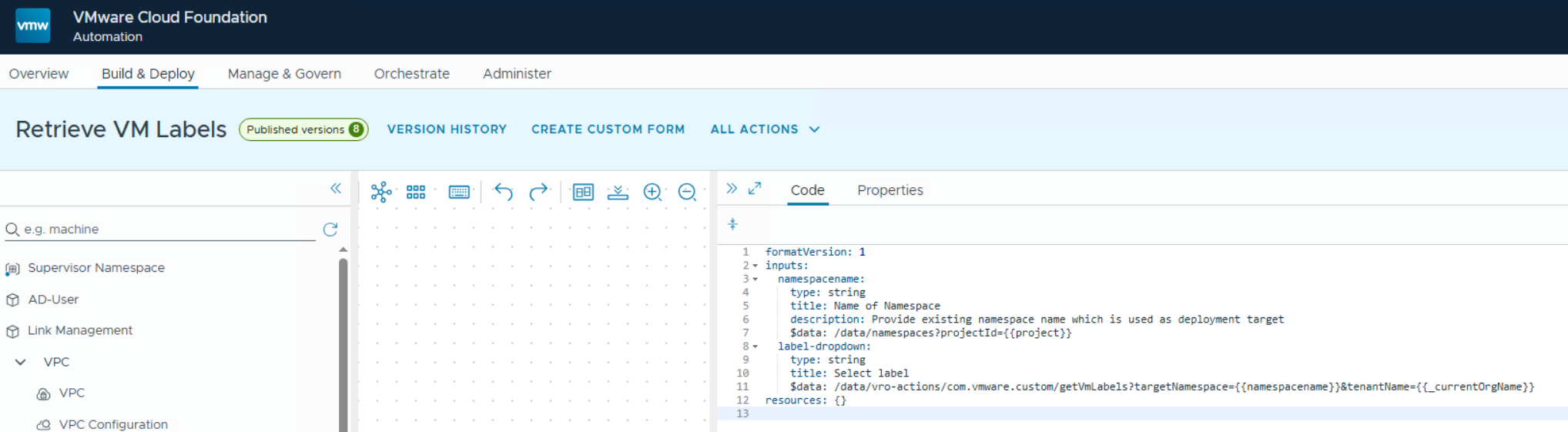The width and height of the screenshot is (1568, 432).
Task: Click the VPC Configuration icon
Action: [44, 424]
